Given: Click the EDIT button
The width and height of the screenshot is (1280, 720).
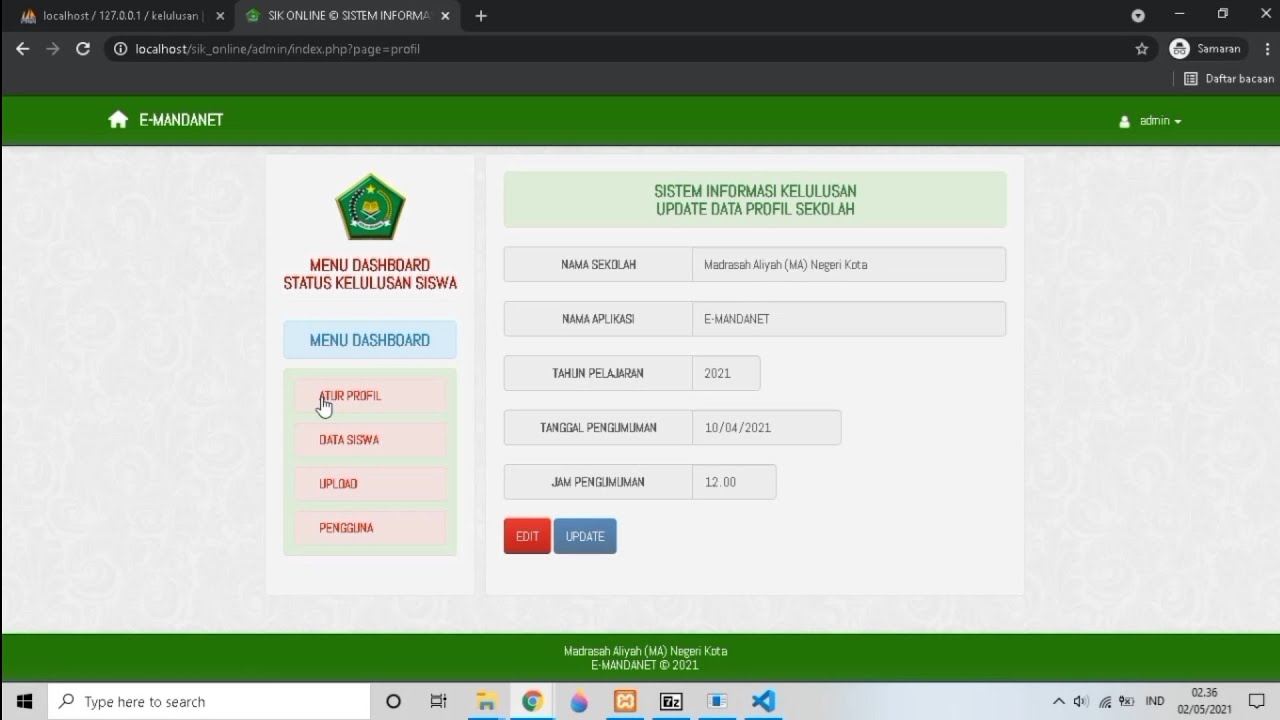Looking at the screenshot, I should [x=527, y=536].
